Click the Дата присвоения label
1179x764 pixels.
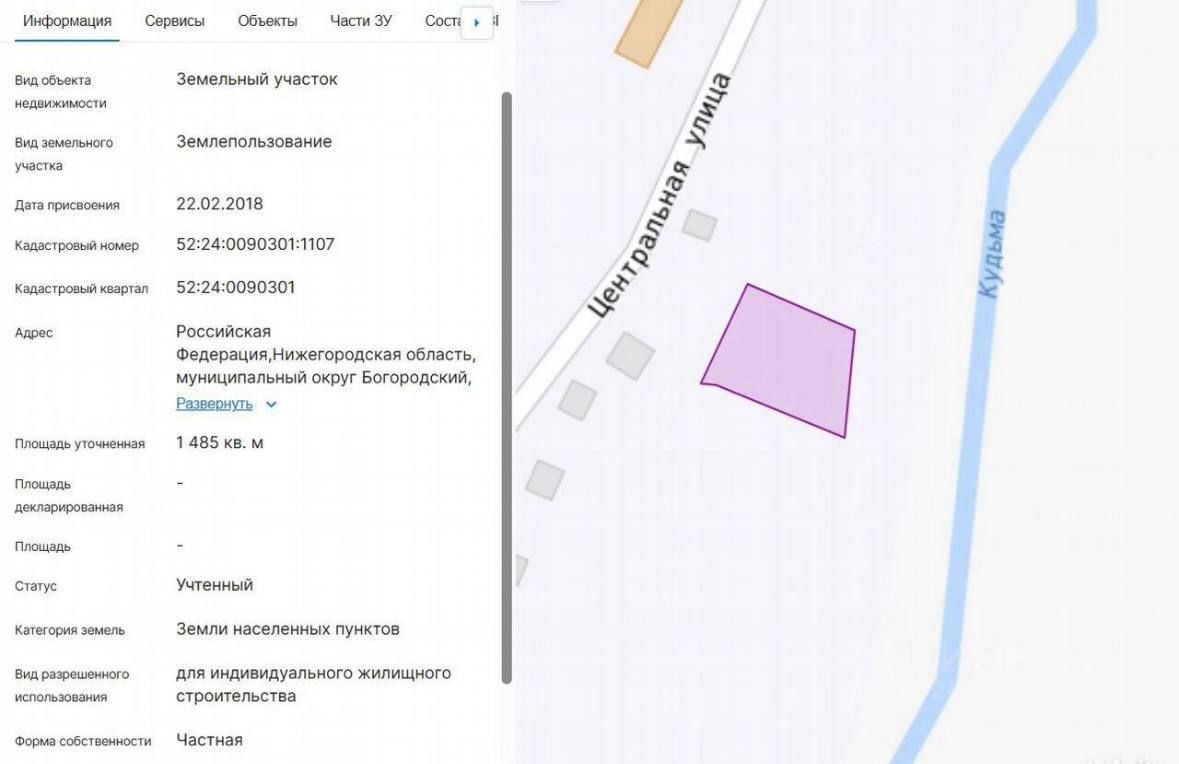[x=67, y=205]
